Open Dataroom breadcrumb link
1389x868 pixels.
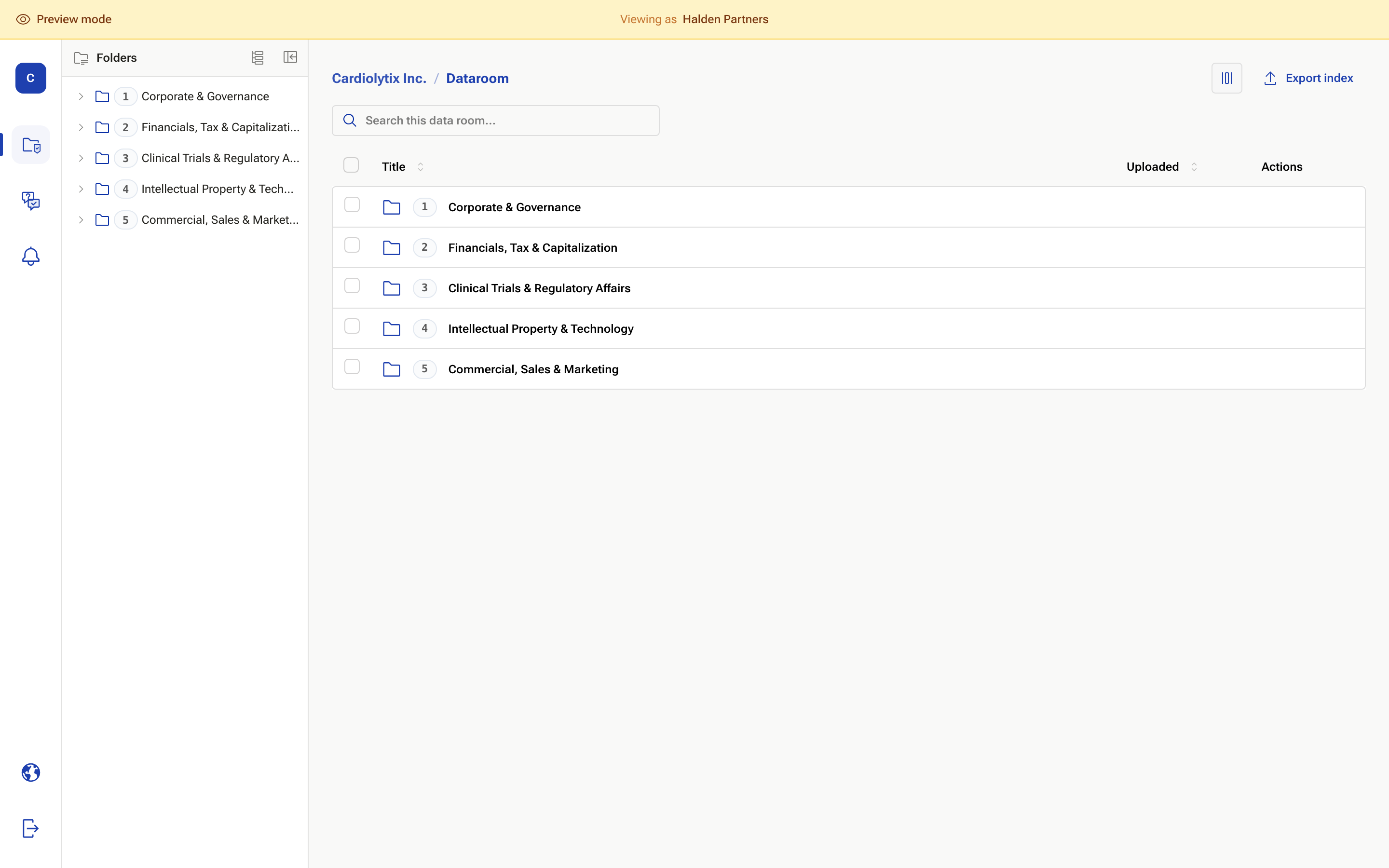[x=477, y=79]
